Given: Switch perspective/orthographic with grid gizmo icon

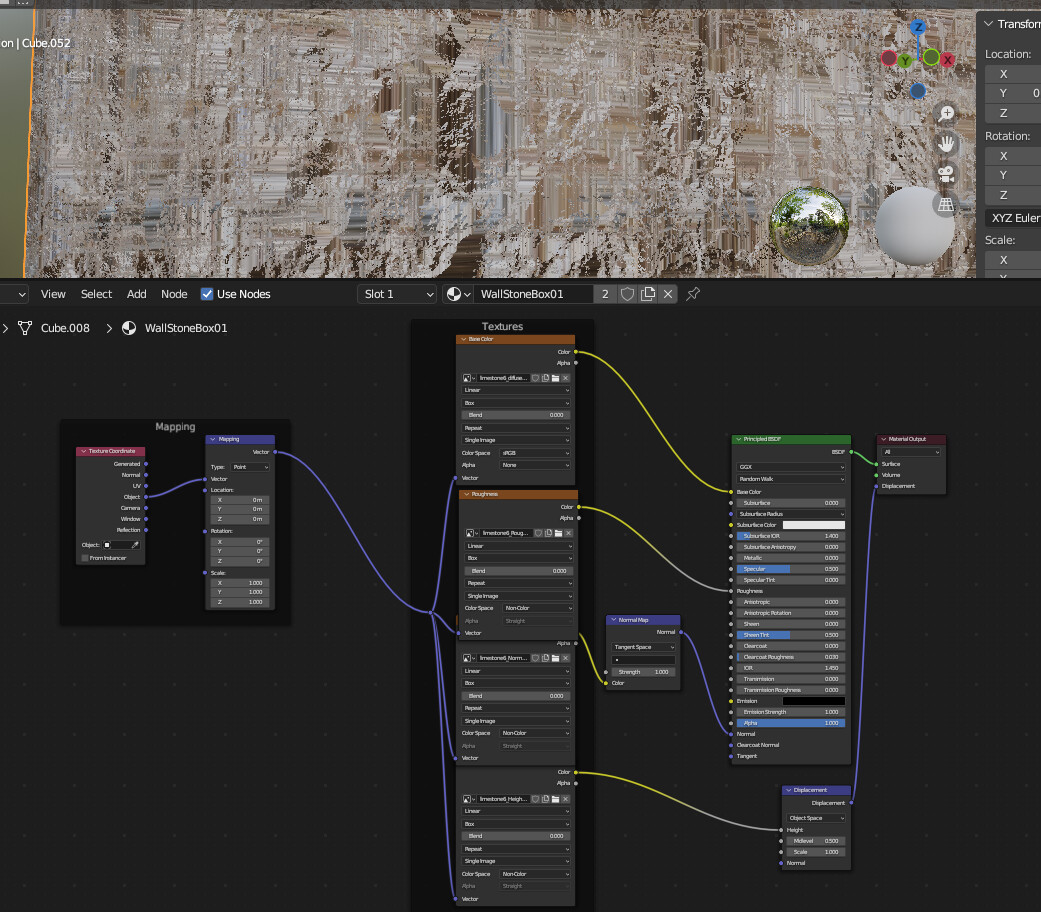Looking at the screenshot, I should (x=946, y=204).
